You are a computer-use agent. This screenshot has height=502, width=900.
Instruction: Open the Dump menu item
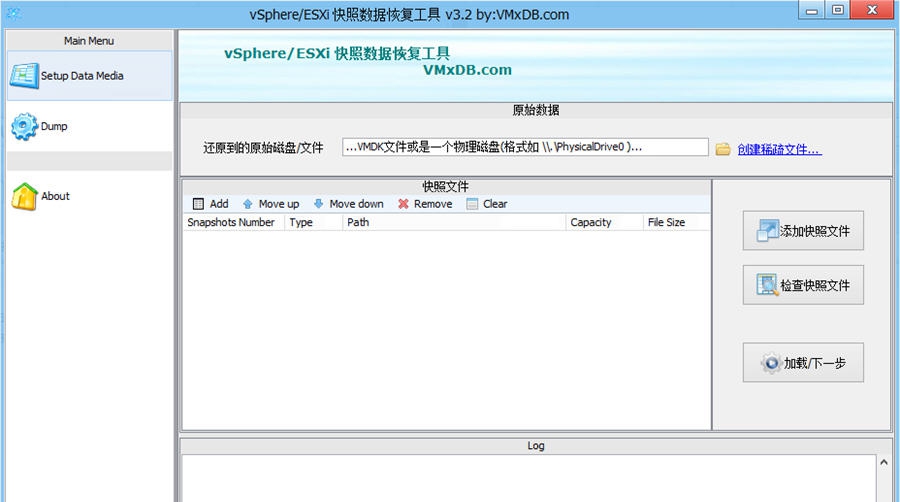[89, 126]
